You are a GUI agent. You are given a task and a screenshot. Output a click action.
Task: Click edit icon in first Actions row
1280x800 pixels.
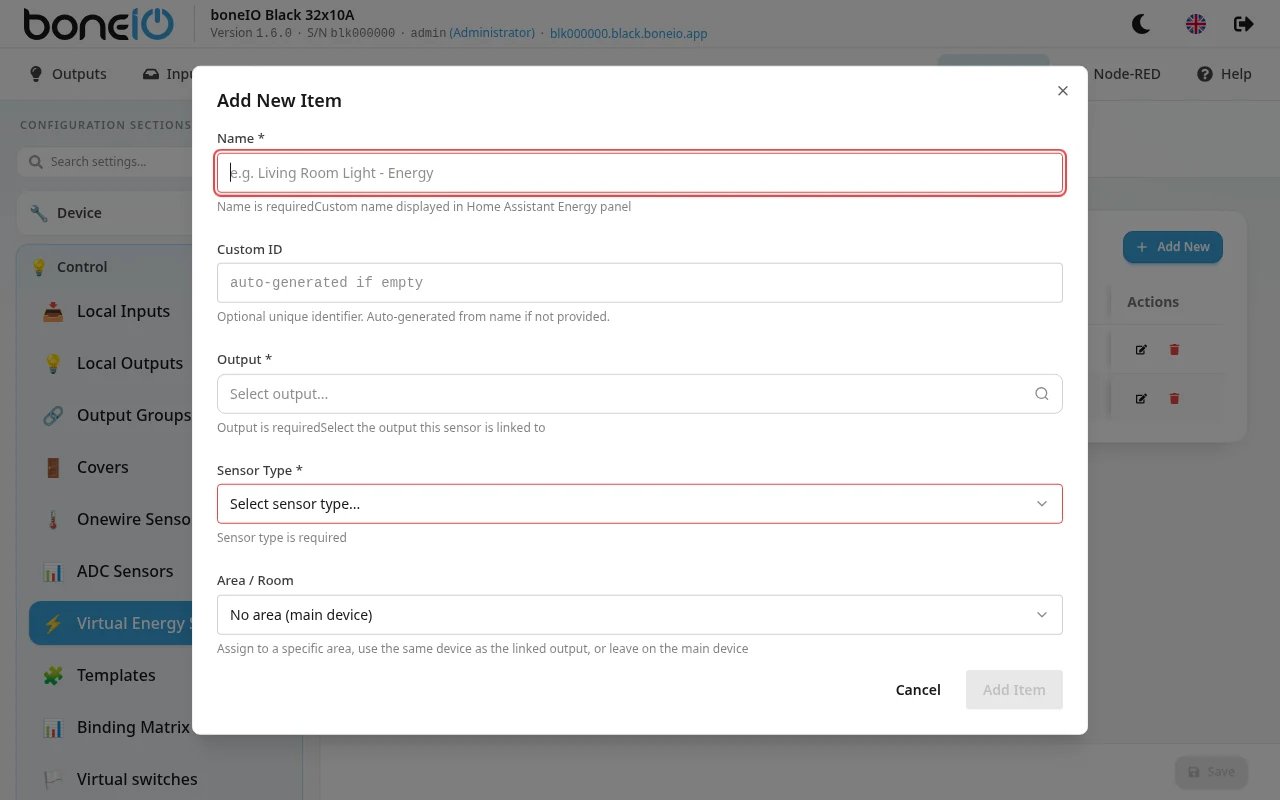(x=1141, y=350)
